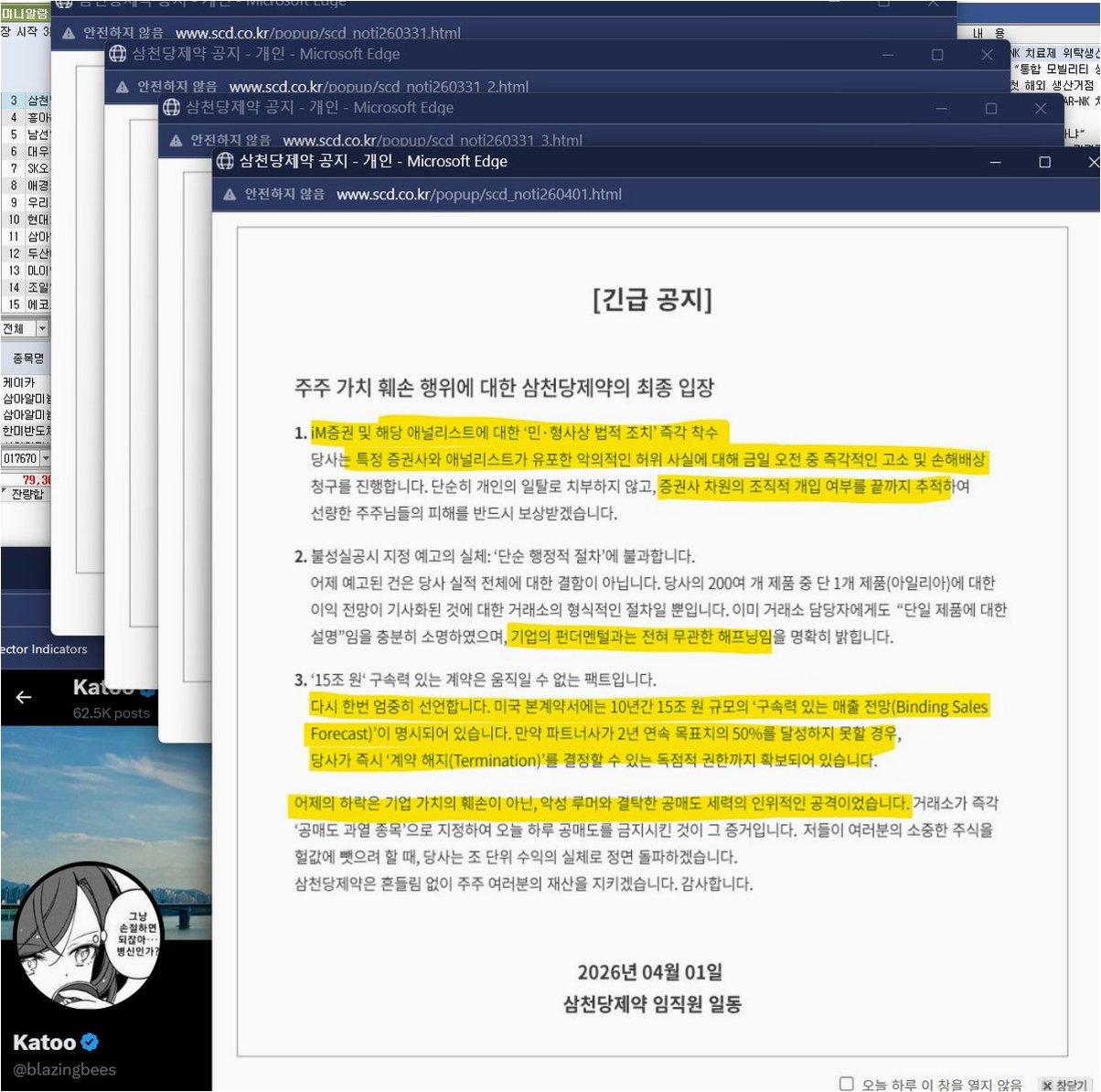This screenshot has height=1092, width=1101.
Task: Click the scd_noti260401 window title text
Action: click(x=373, y=162)
